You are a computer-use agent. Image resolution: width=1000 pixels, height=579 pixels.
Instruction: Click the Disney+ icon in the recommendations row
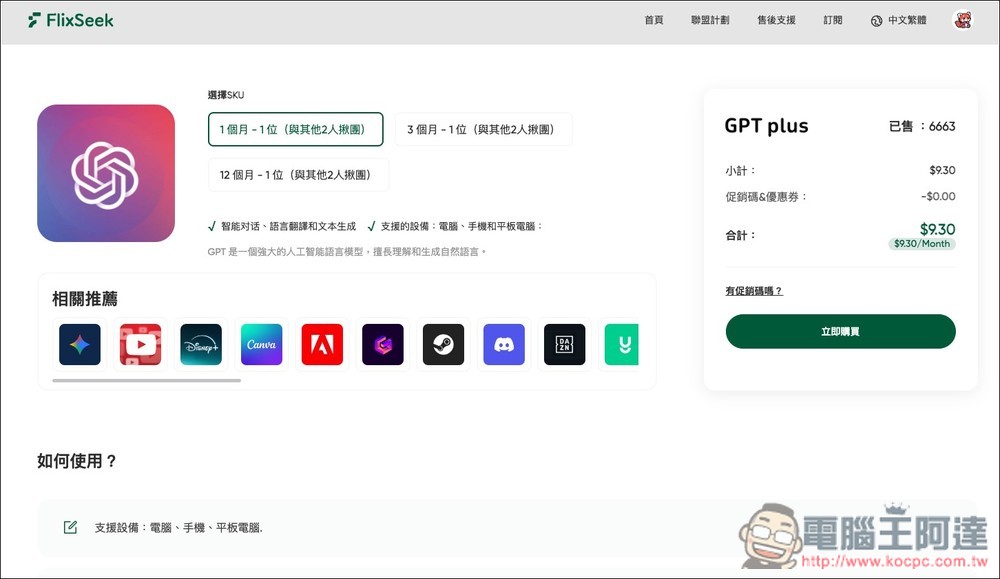tap(200, 344)
